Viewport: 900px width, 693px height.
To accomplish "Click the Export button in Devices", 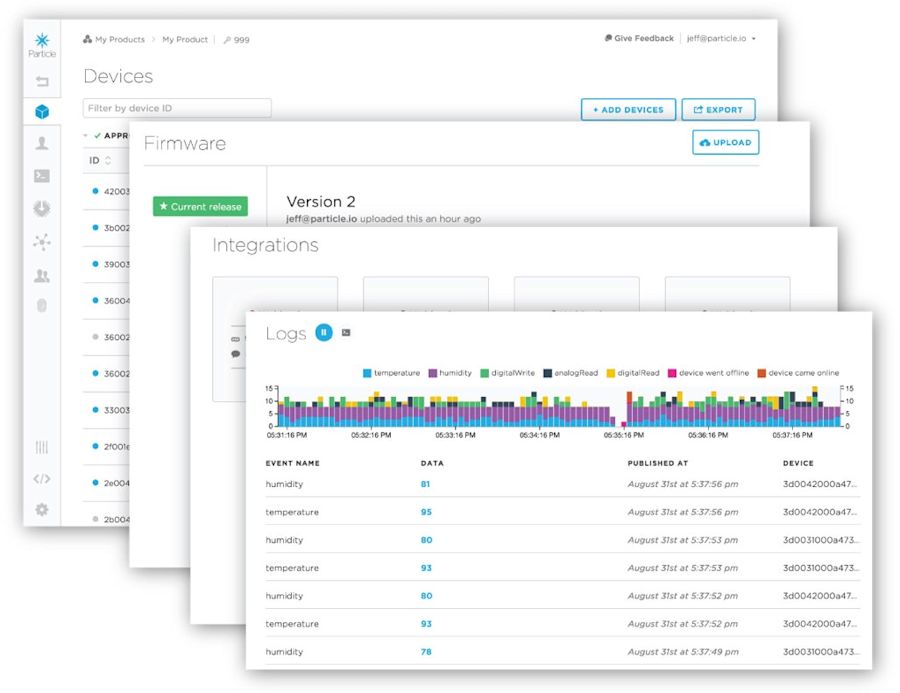I will [x=719, y=110].
